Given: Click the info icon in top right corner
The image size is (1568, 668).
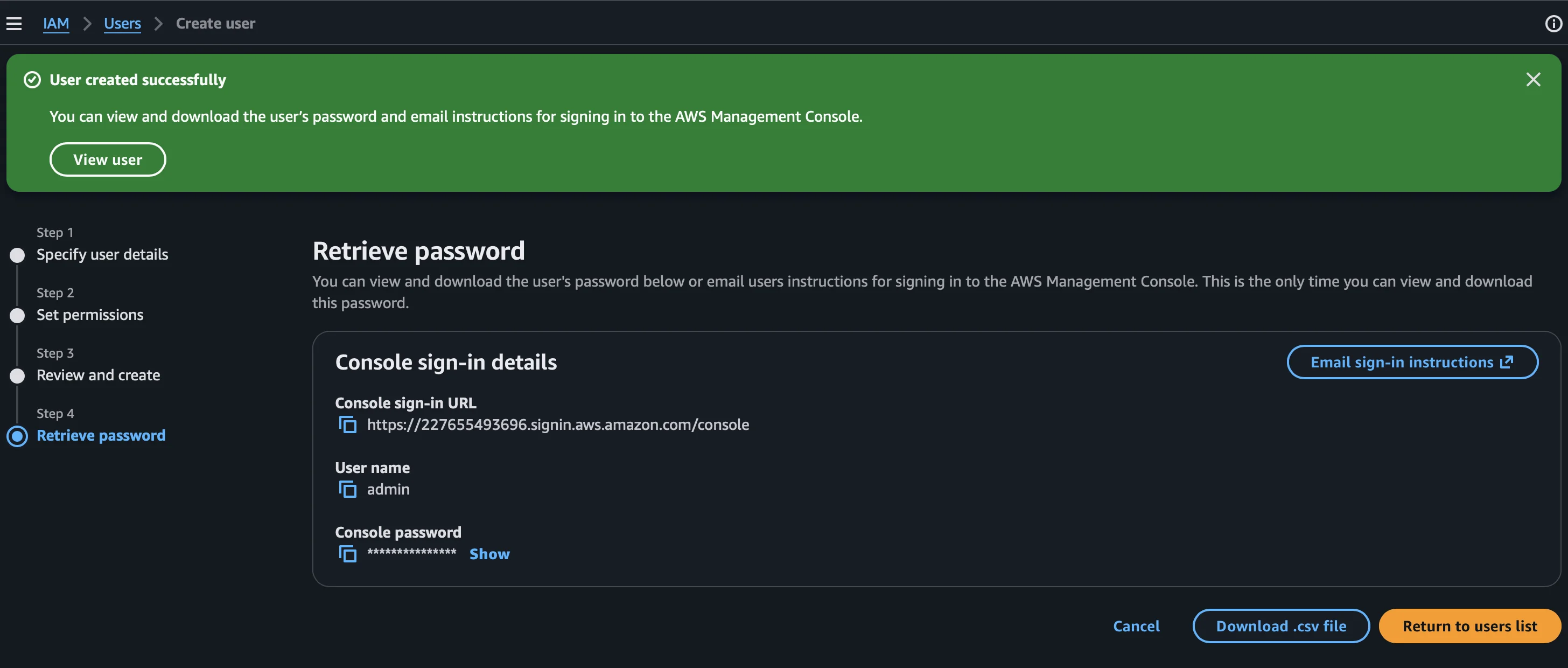Looking at the screenshot, I should pyautogui.click(x=1554, y=23).
